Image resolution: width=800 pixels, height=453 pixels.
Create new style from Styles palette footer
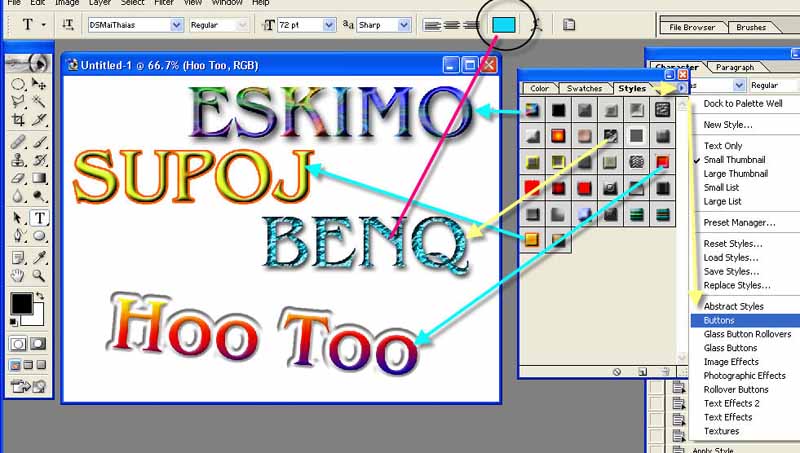pyautogui.click(x=642, y=372)
